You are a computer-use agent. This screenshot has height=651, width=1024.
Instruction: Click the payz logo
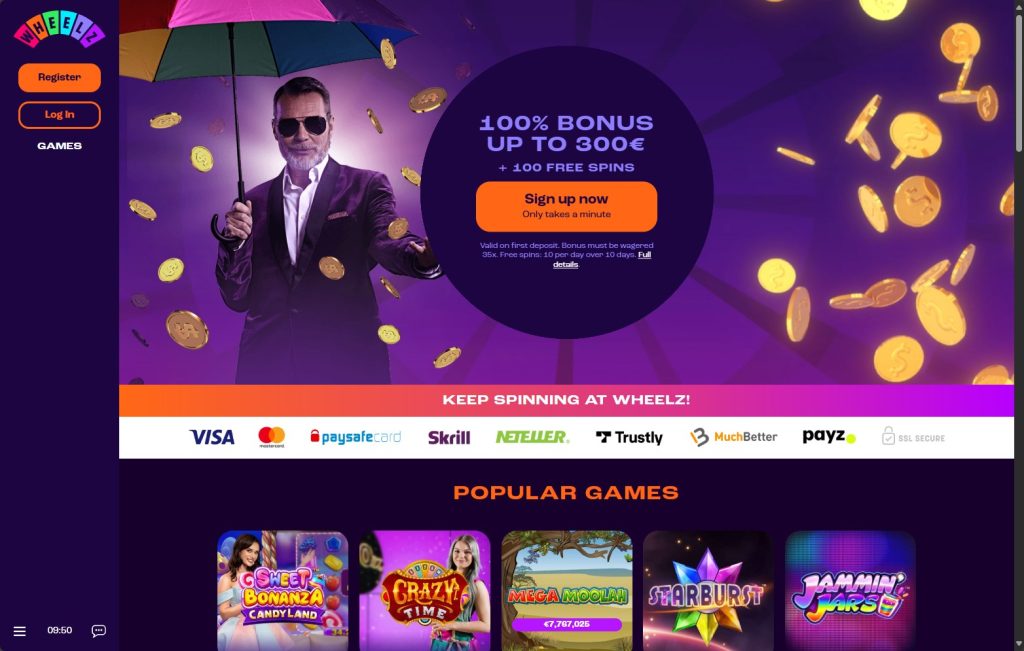(829, 436)
